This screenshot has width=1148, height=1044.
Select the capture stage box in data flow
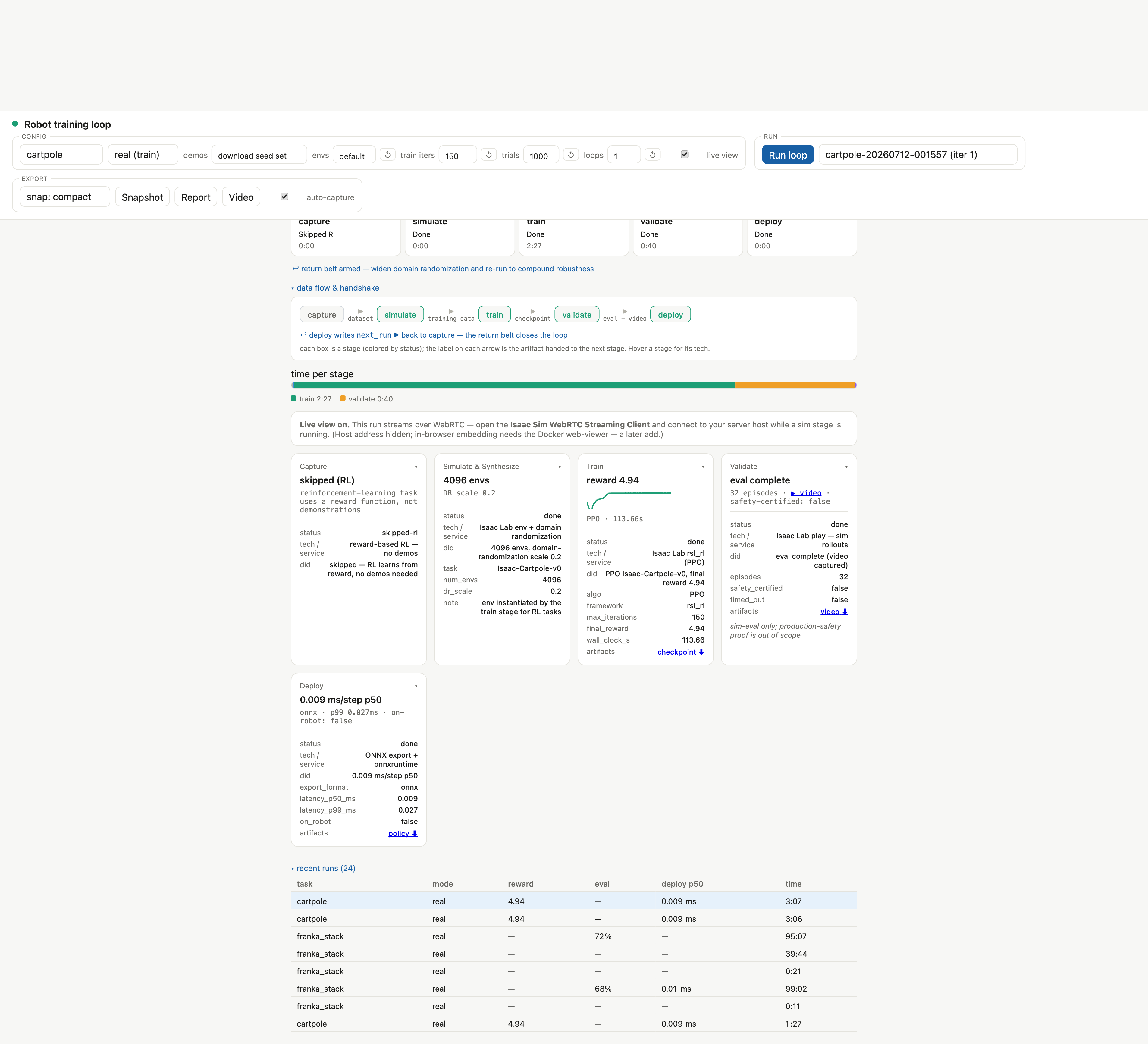tap(322, 314)
